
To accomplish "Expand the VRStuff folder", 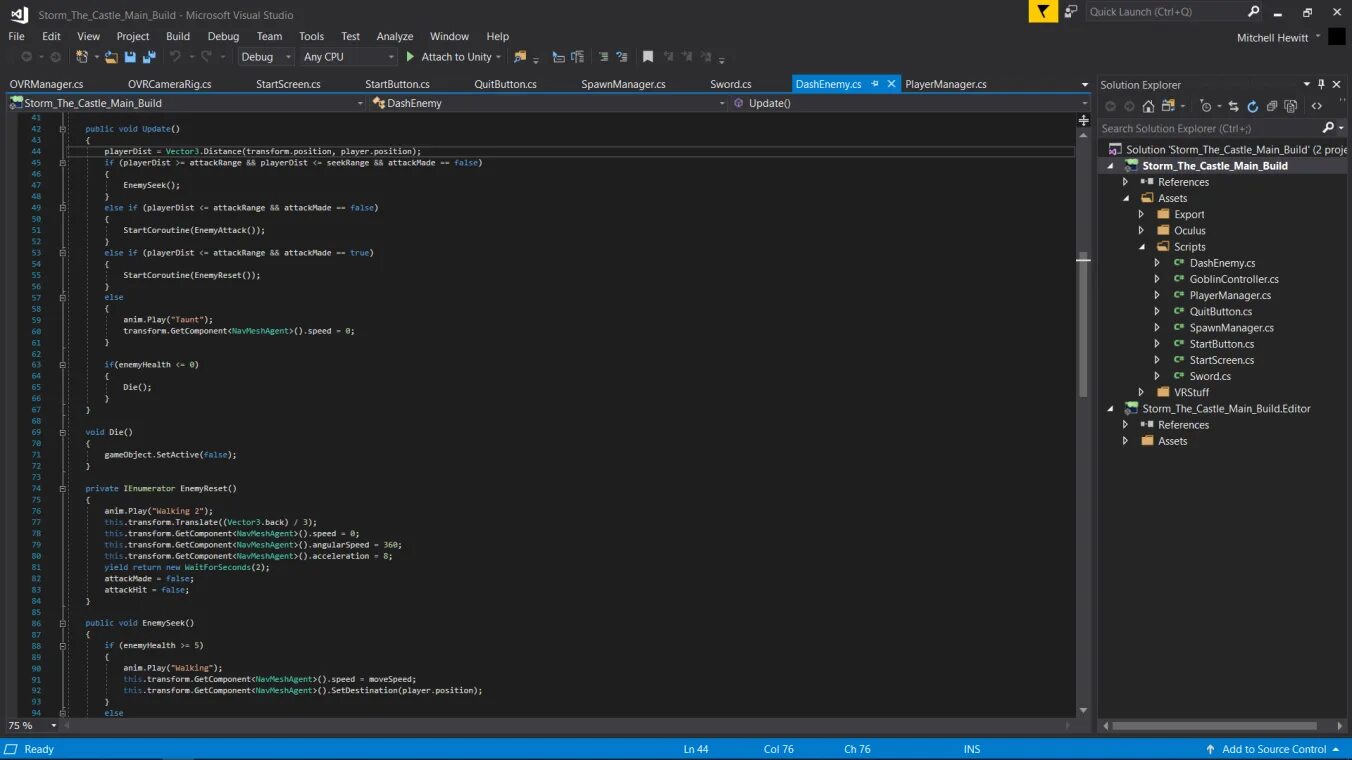I will (1142, 393).
